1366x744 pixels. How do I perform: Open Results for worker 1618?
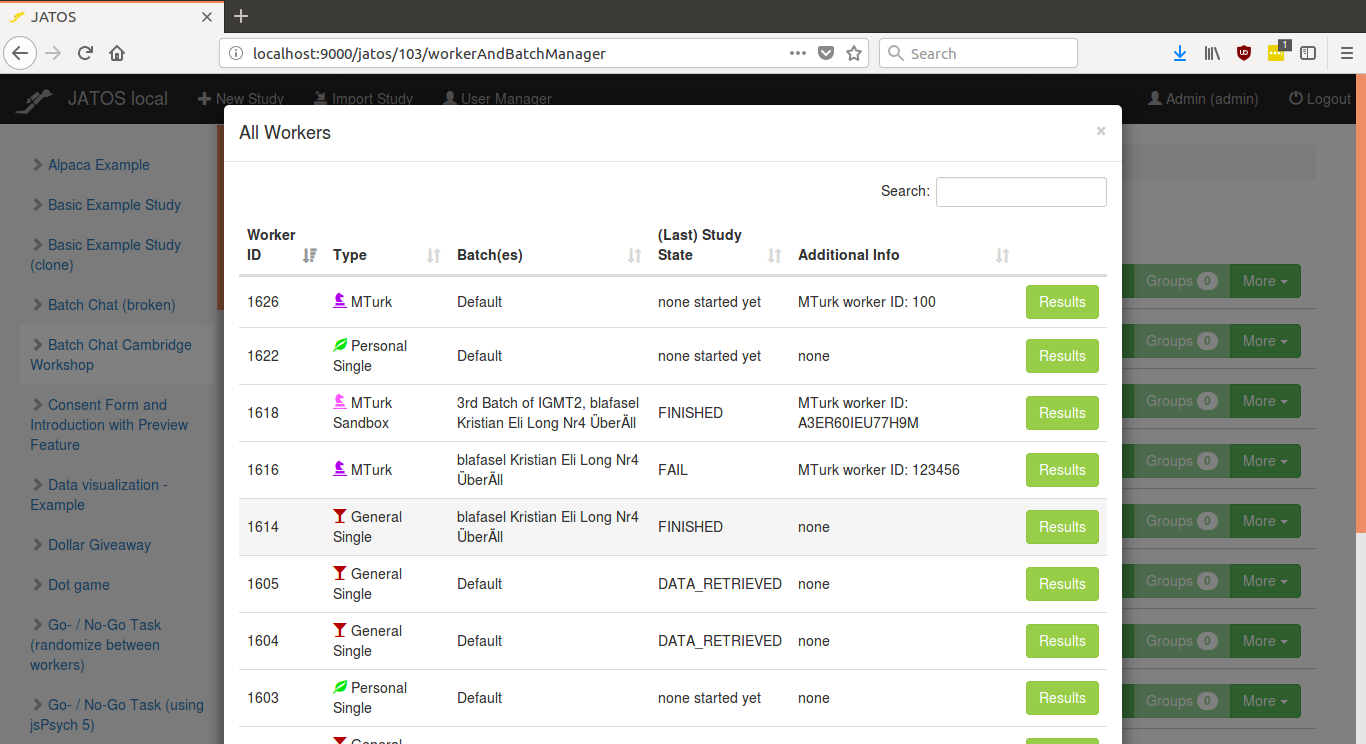1062,413
